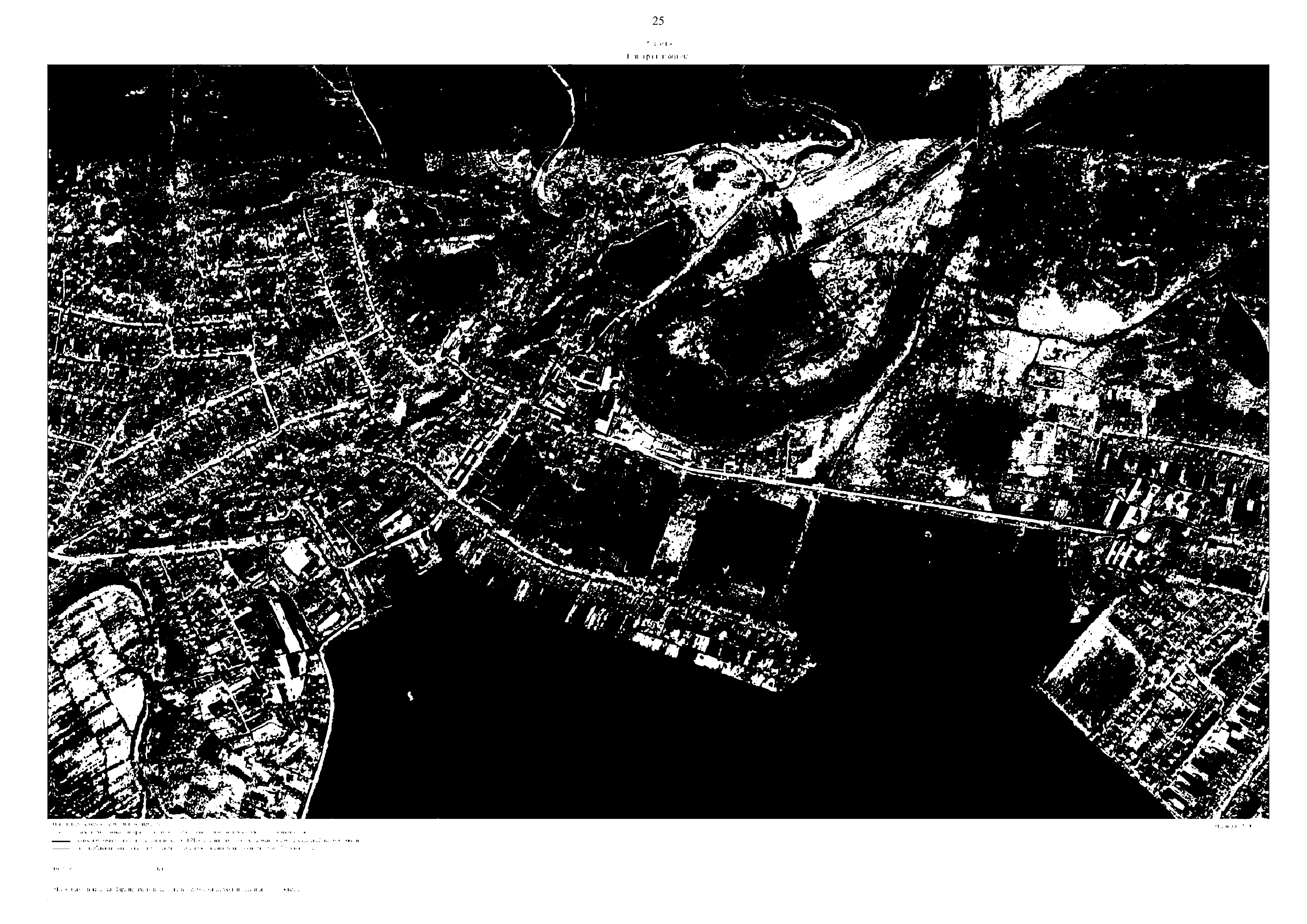
Task: Click the map title line above the image
Action: 657,56
